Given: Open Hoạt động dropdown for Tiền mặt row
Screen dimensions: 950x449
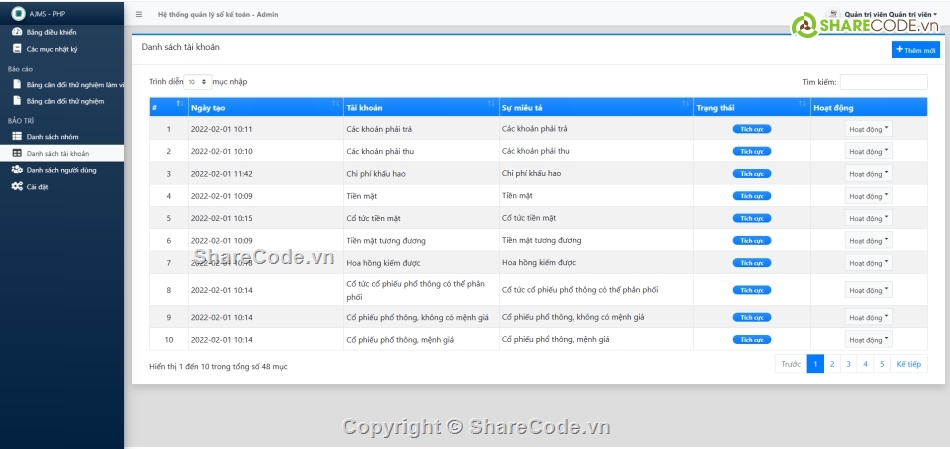Looking at the screenshot, I should (868, 196).
